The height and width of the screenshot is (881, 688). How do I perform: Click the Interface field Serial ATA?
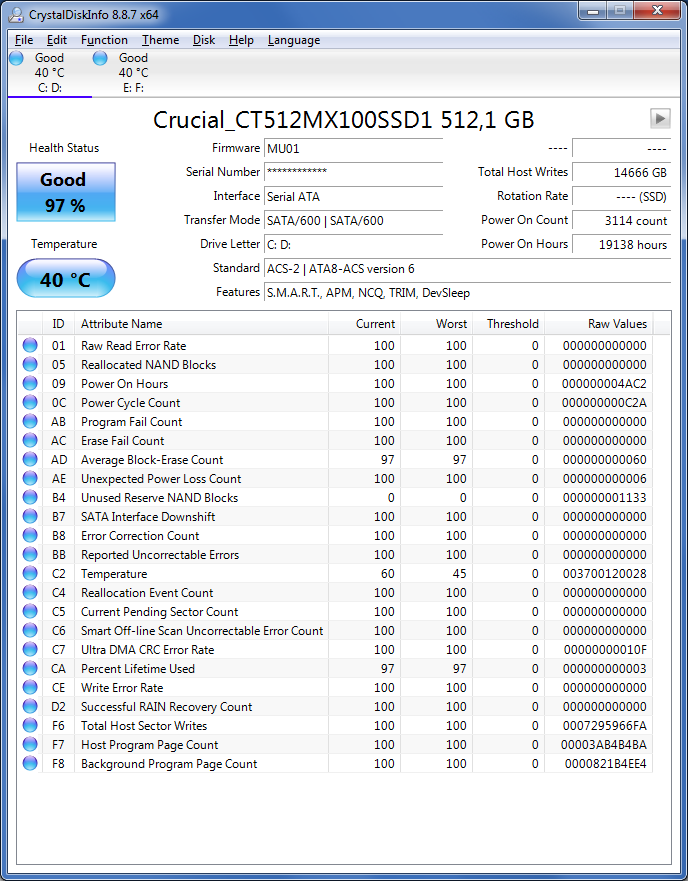[x=354, y=197]
